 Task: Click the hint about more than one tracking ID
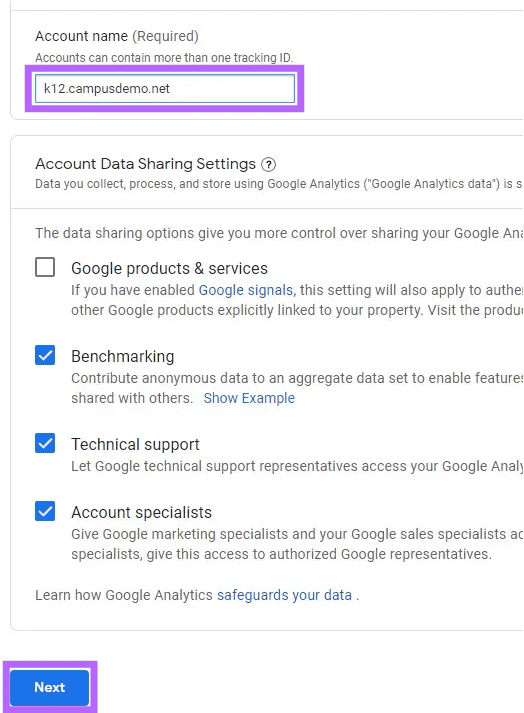[164, 58]
